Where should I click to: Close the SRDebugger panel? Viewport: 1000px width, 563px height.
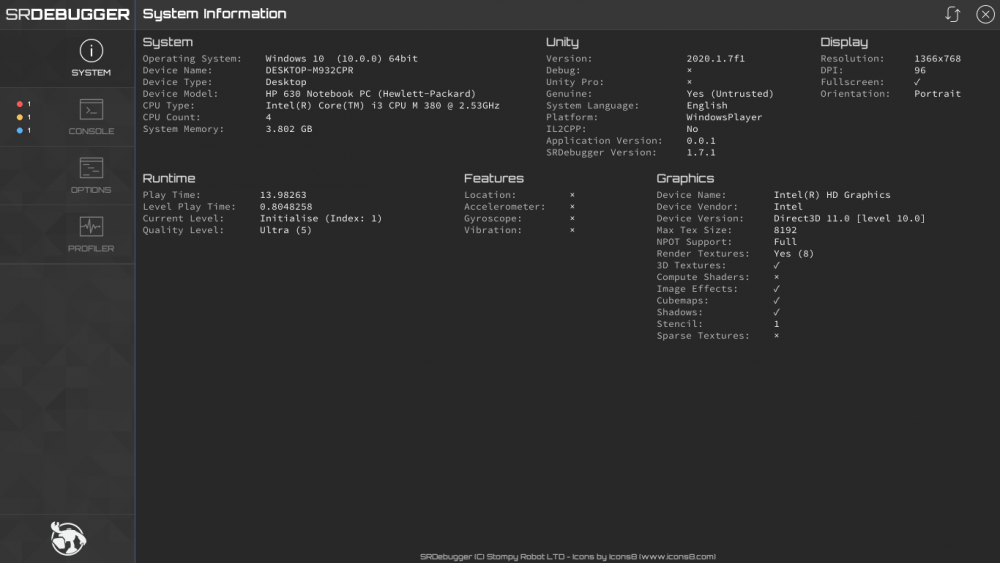(985, 14)
